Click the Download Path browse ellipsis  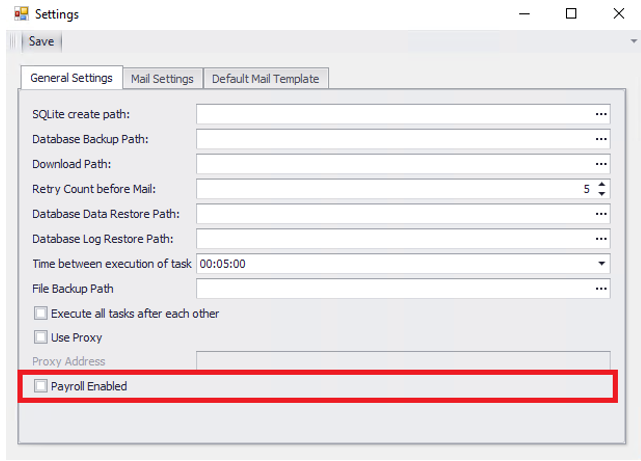click(601, 164)
